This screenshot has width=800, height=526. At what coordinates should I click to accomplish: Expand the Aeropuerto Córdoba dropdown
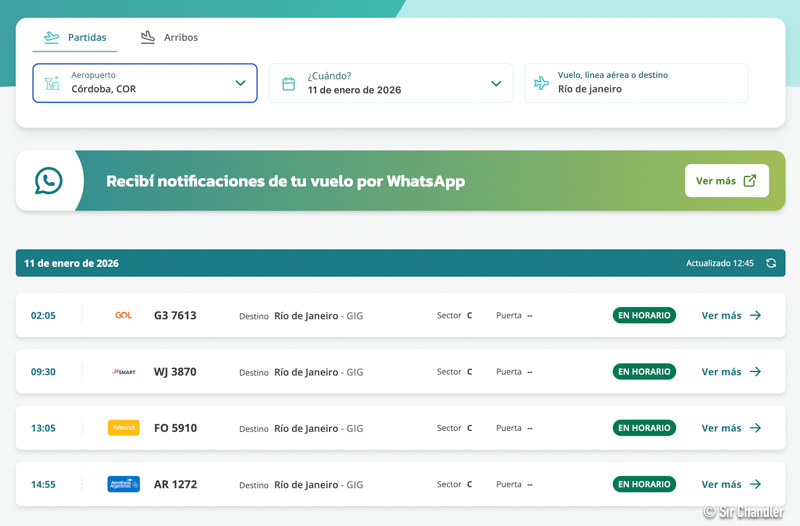click(240, 84)
